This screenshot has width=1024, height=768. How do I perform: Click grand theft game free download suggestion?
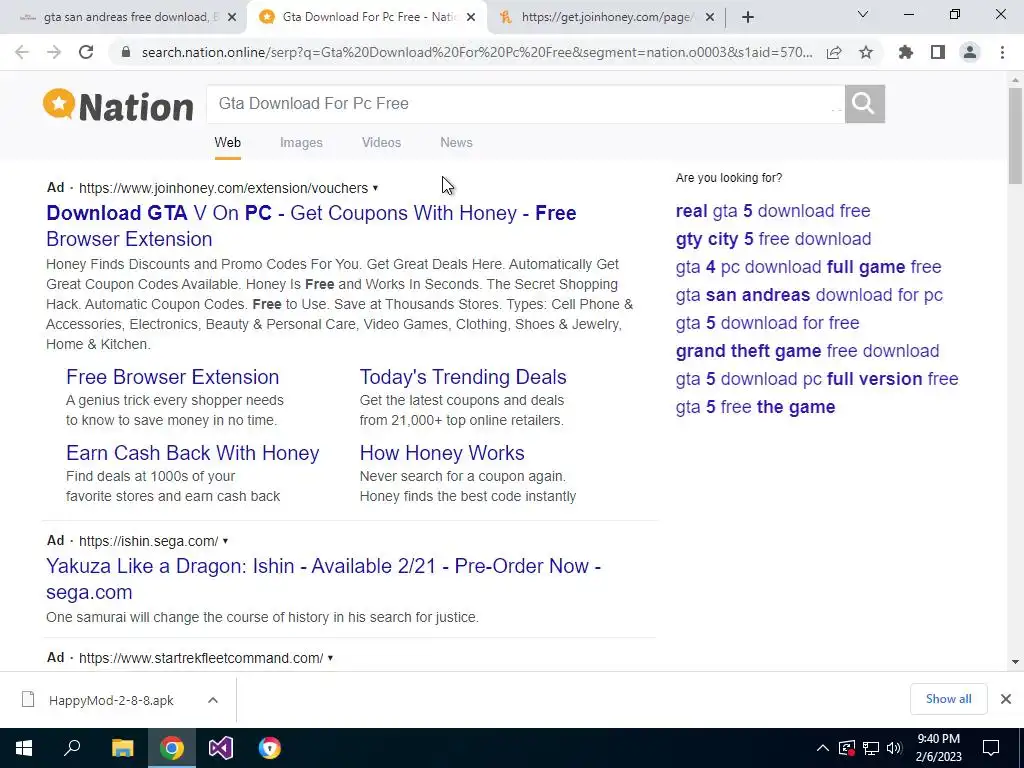coord(807,351)
